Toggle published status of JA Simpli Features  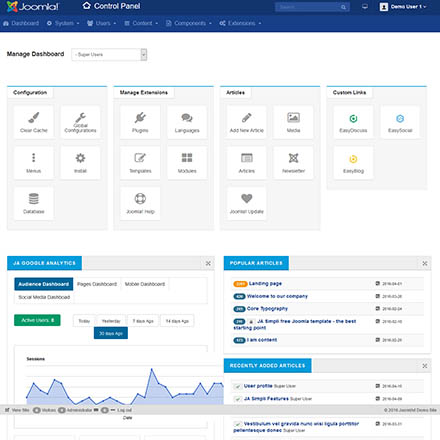coord(237,399)
